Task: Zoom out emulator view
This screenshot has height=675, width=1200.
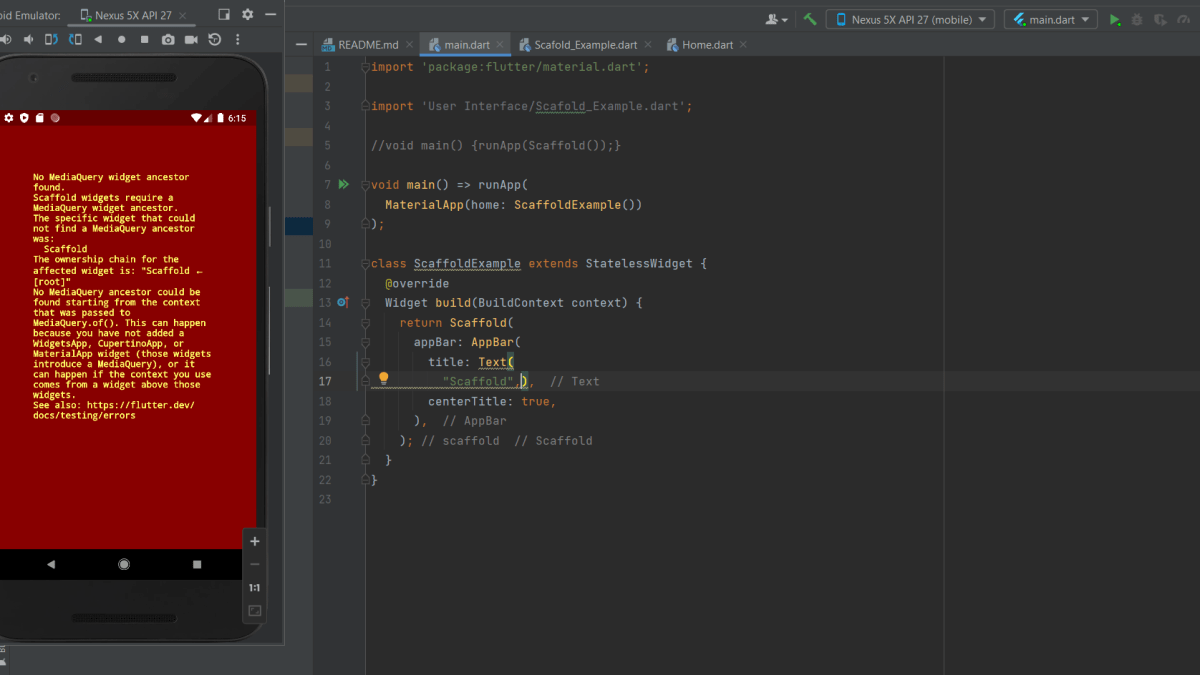Action: tap(255, 564)
